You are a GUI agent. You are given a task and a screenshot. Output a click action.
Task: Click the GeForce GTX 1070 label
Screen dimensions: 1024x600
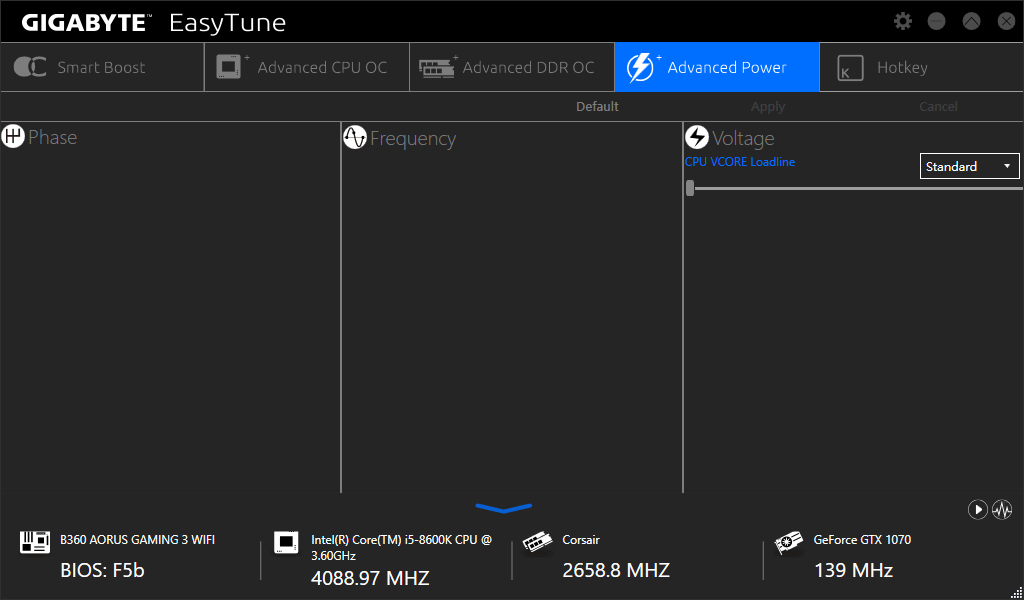862,540
